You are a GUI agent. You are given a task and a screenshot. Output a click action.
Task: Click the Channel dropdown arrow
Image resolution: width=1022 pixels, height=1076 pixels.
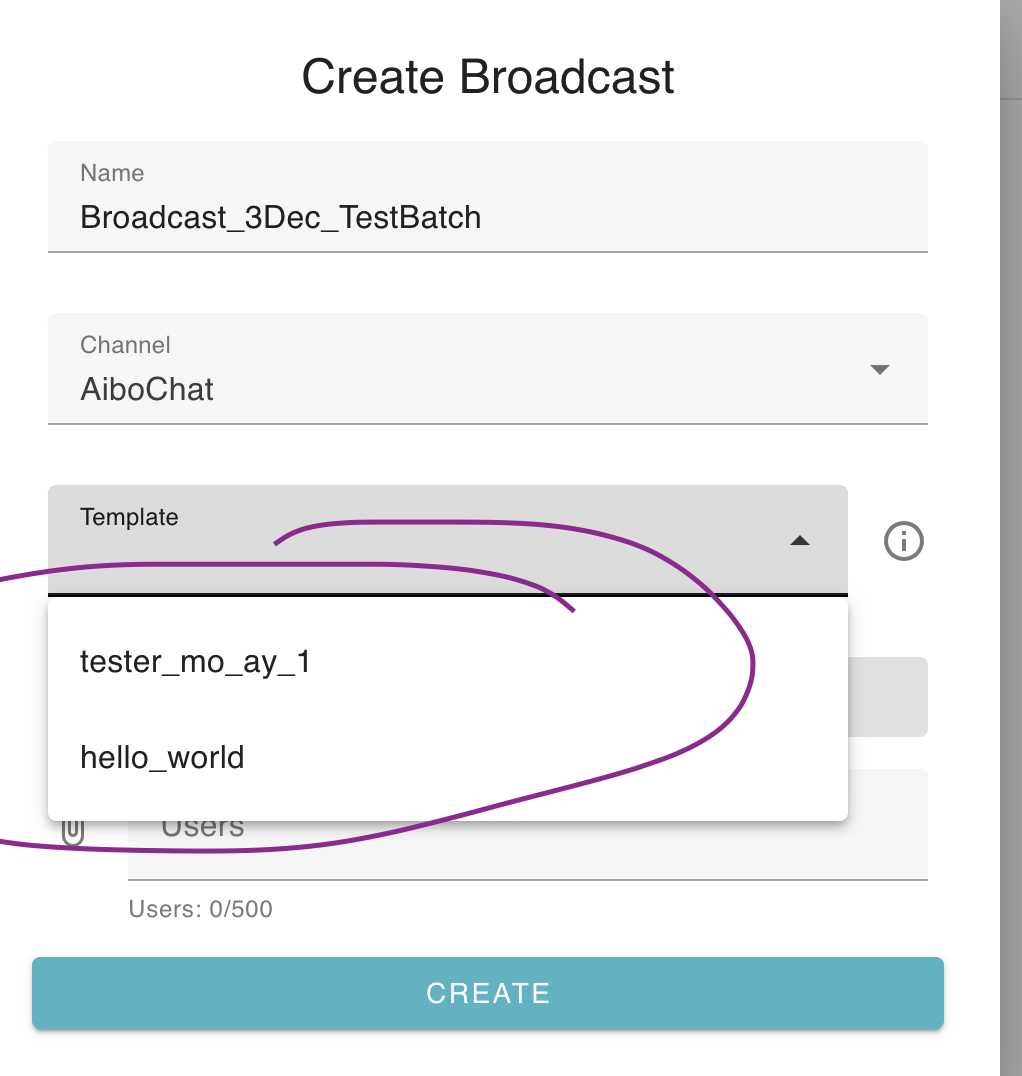coord(879,369)
